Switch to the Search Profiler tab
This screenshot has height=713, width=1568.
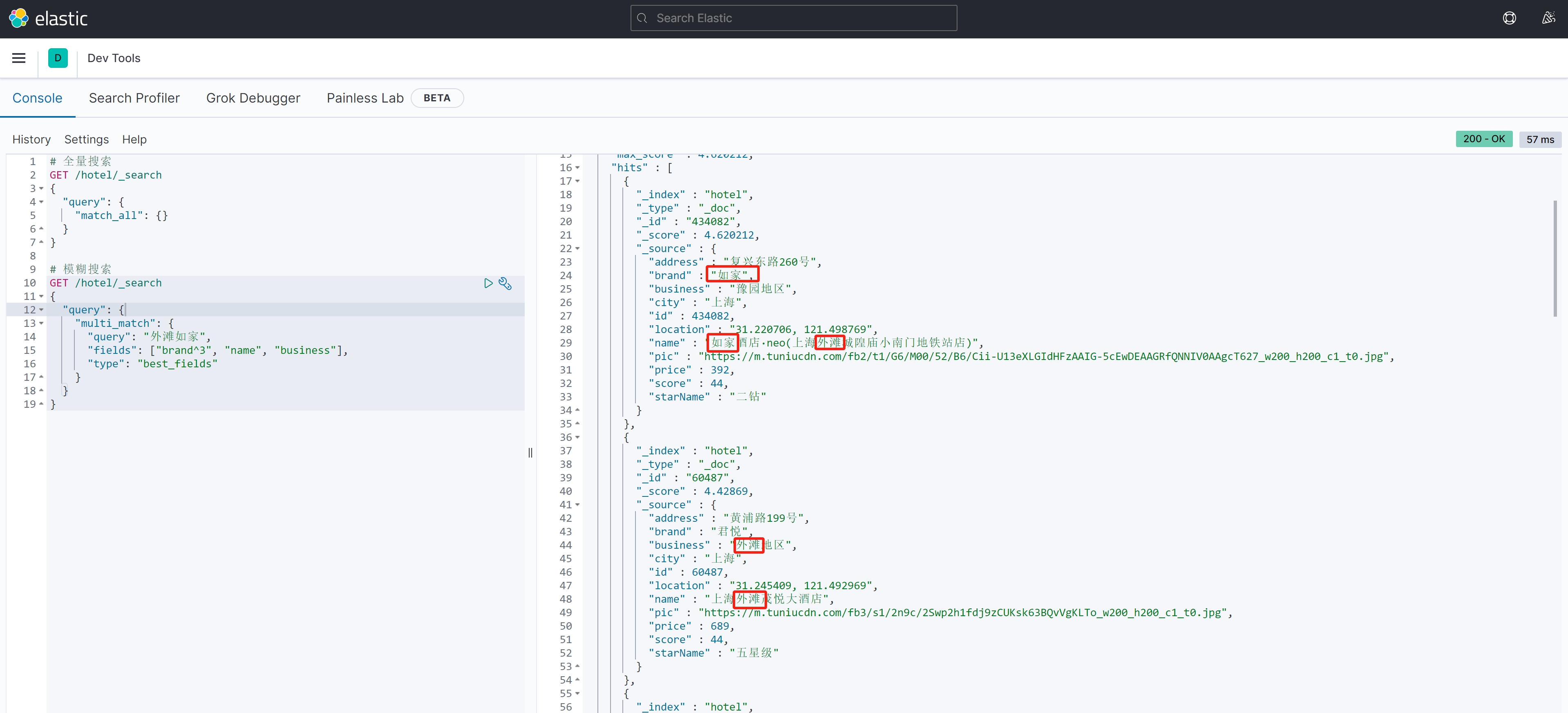point(134,98)
